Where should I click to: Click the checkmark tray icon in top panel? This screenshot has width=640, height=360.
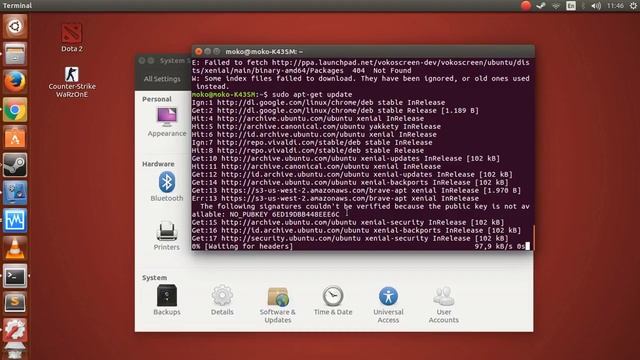(x=541, y=6)
